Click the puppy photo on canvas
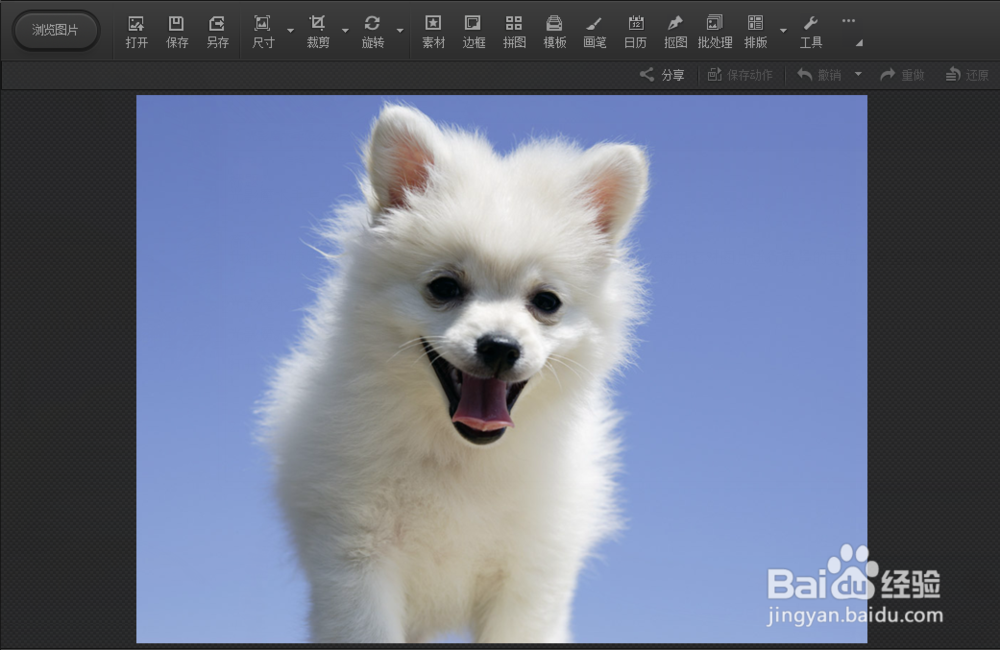Viewport: 1000px width, 650px height. point(501,369)
